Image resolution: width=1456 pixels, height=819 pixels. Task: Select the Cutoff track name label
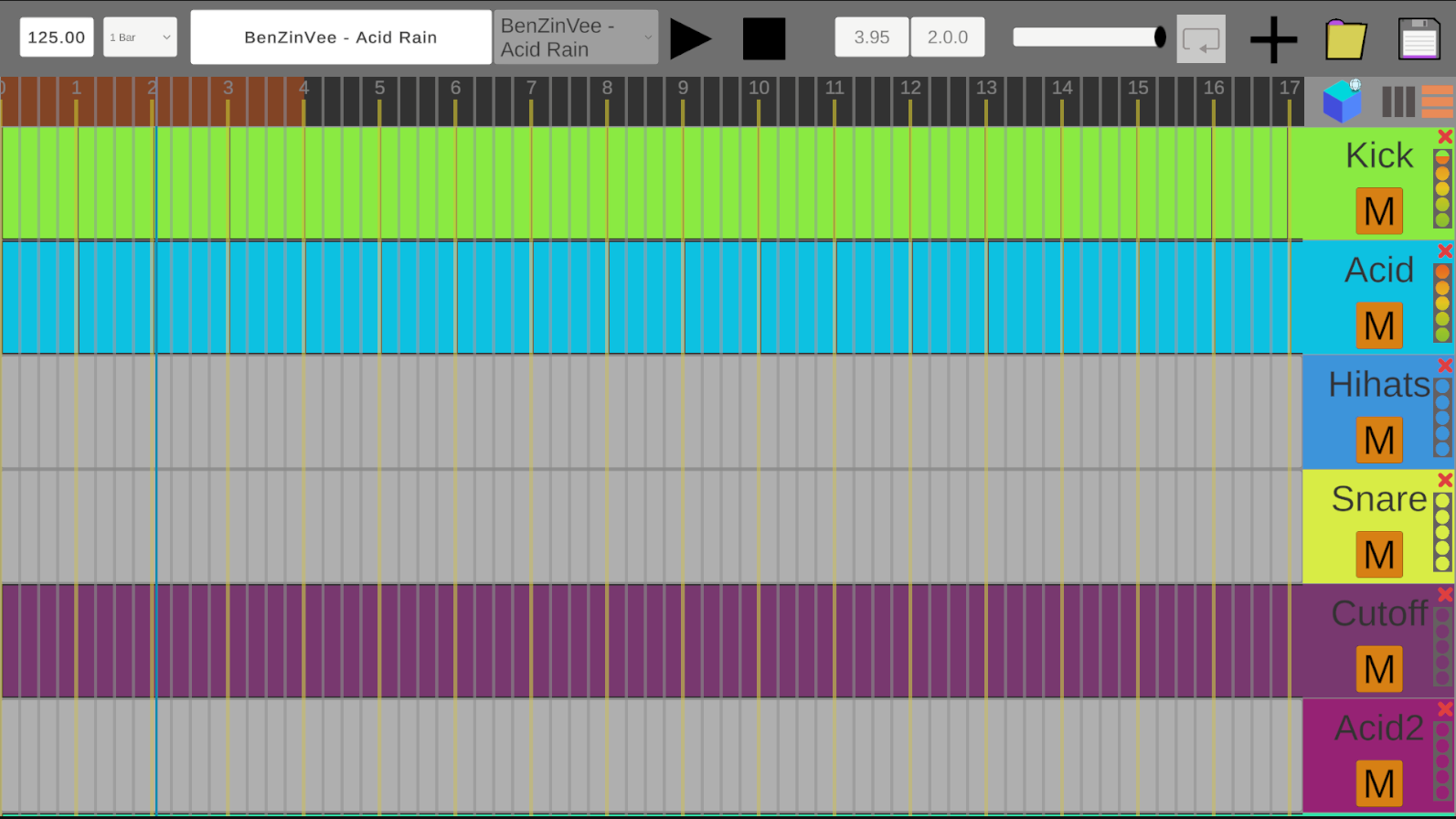[x=1379, y=613]
